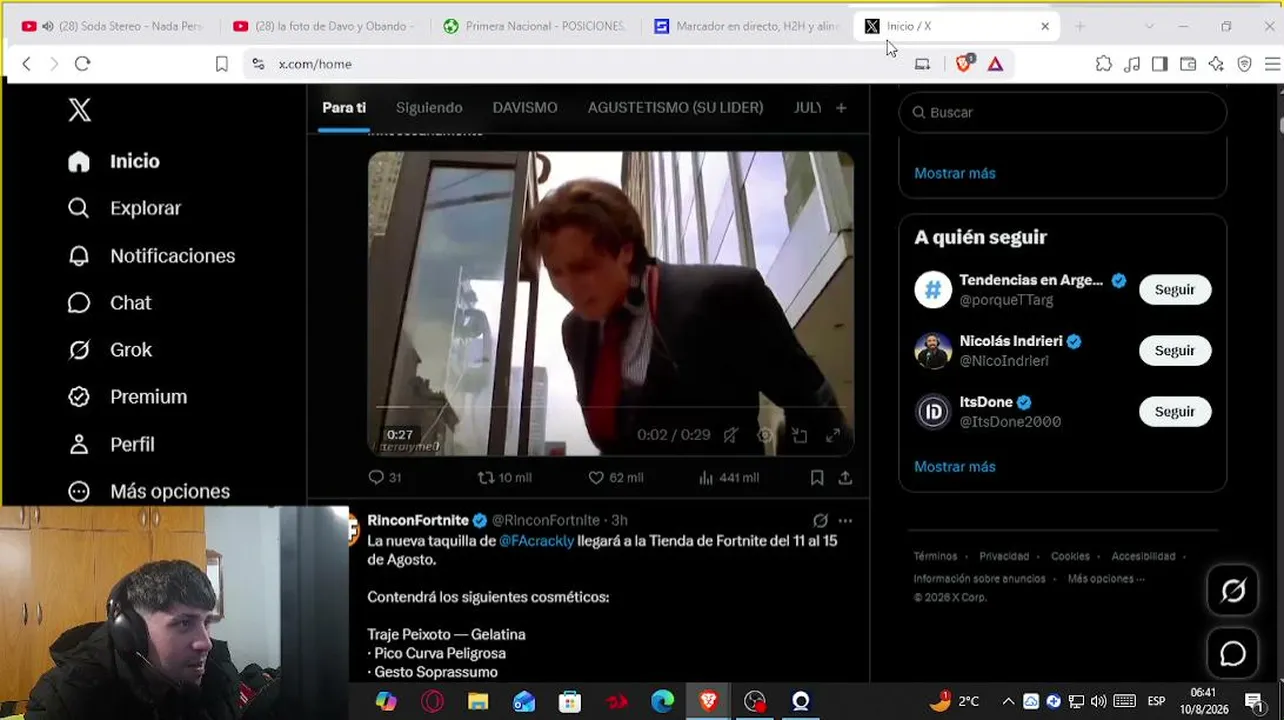The height and width of the screenshot is (720, 1284).
Task: Repost the tweet with 10 mil reposts
Action: (x=504, y=478)
